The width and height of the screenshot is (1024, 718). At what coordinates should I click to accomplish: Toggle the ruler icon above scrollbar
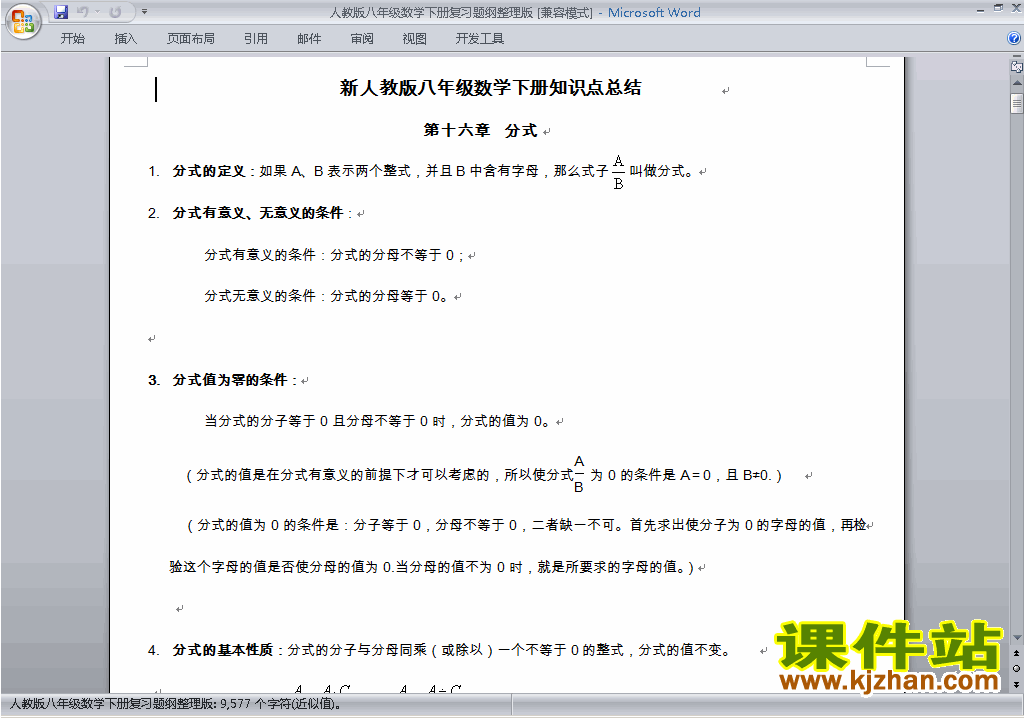[x=1017, y=66]
